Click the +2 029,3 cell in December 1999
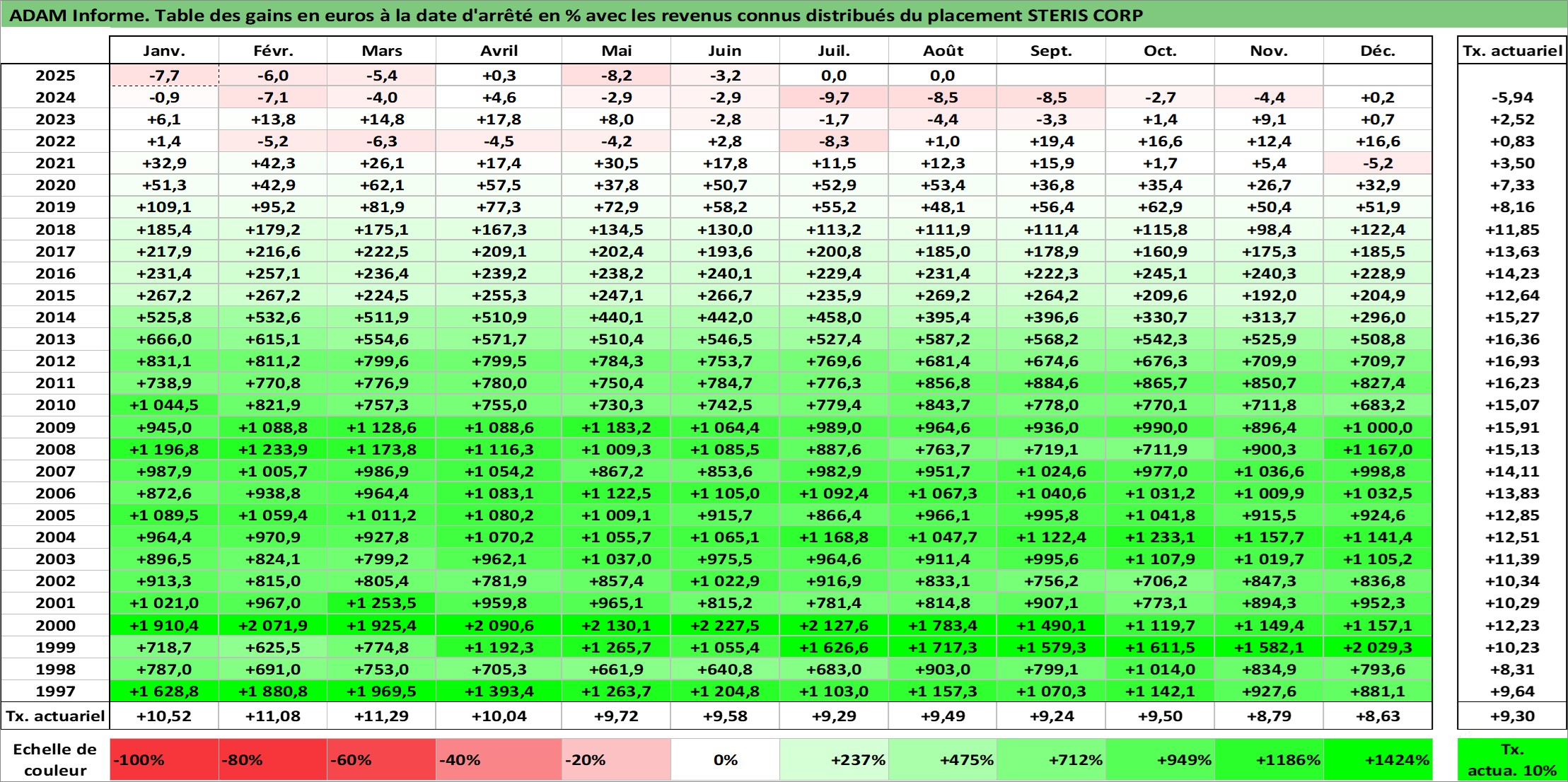The width and height of the screenshot is (1568, 782). (x=1378, y=648)
